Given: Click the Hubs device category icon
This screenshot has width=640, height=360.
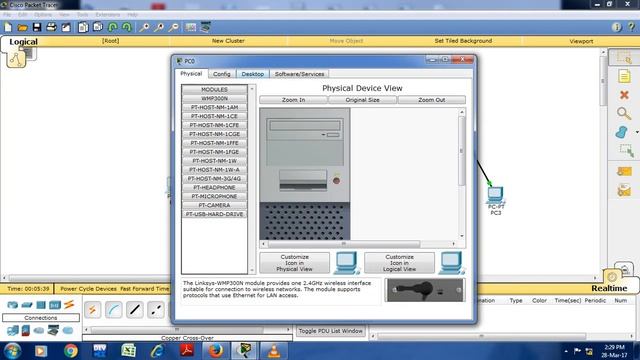Looking at the screenshot, I should click(x=41, y=305).
